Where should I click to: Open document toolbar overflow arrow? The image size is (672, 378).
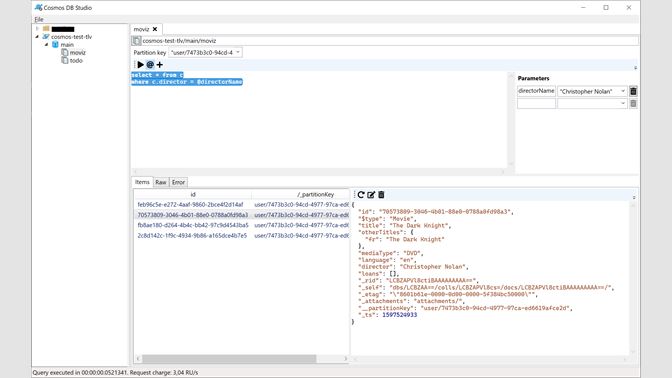pos(634,197)
